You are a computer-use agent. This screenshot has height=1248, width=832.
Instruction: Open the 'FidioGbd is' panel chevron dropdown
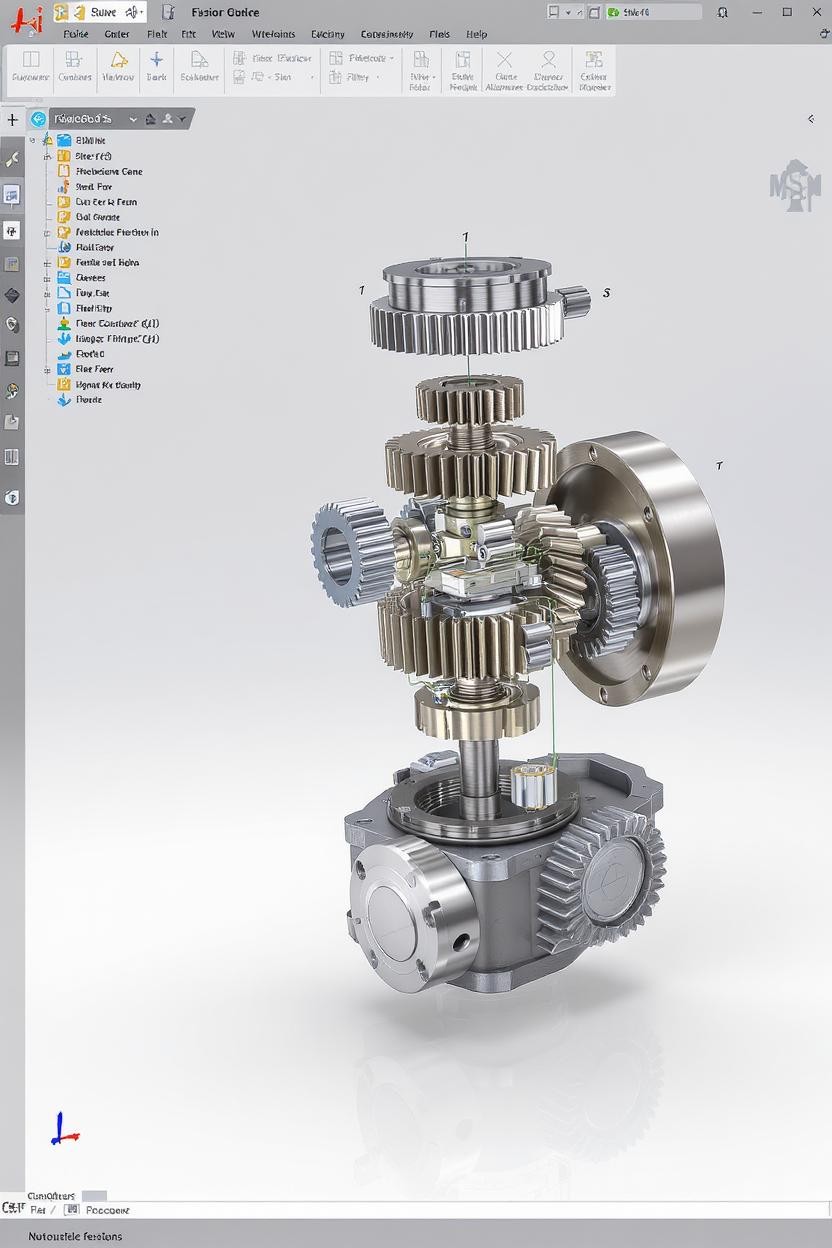[132, 119]
